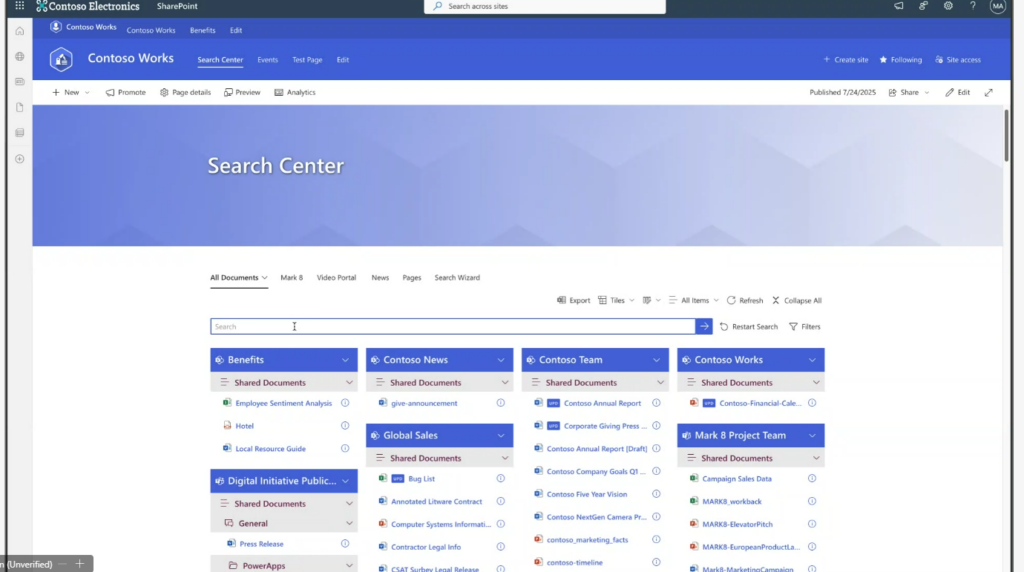Click the create plus icon in left rail

[x=20, y=159]
